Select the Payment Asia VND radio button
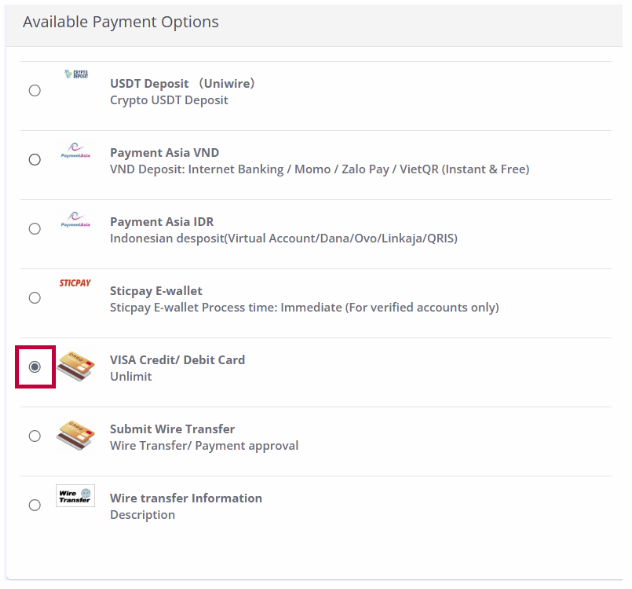 (x=35, y=160)
